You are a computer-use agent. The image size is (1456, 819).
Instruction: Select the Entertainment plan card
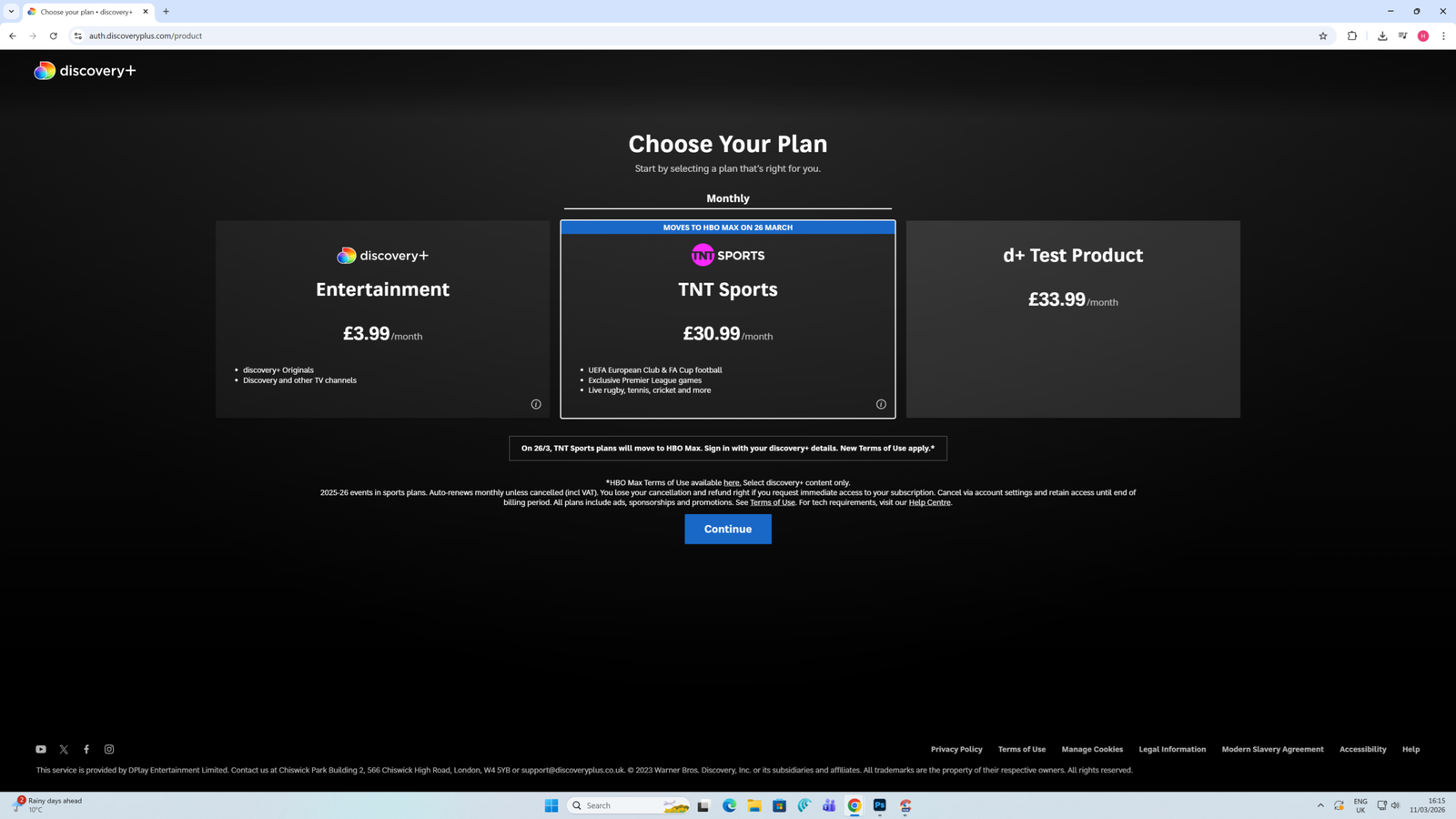[381, 318]
